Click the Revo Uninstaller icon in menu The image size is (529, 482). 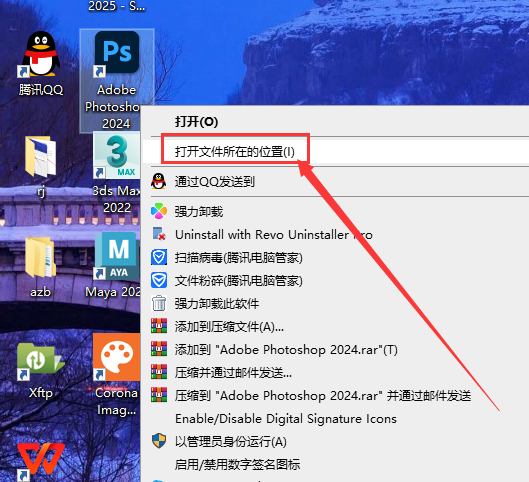pyautogui.click(x=159, y=234)
